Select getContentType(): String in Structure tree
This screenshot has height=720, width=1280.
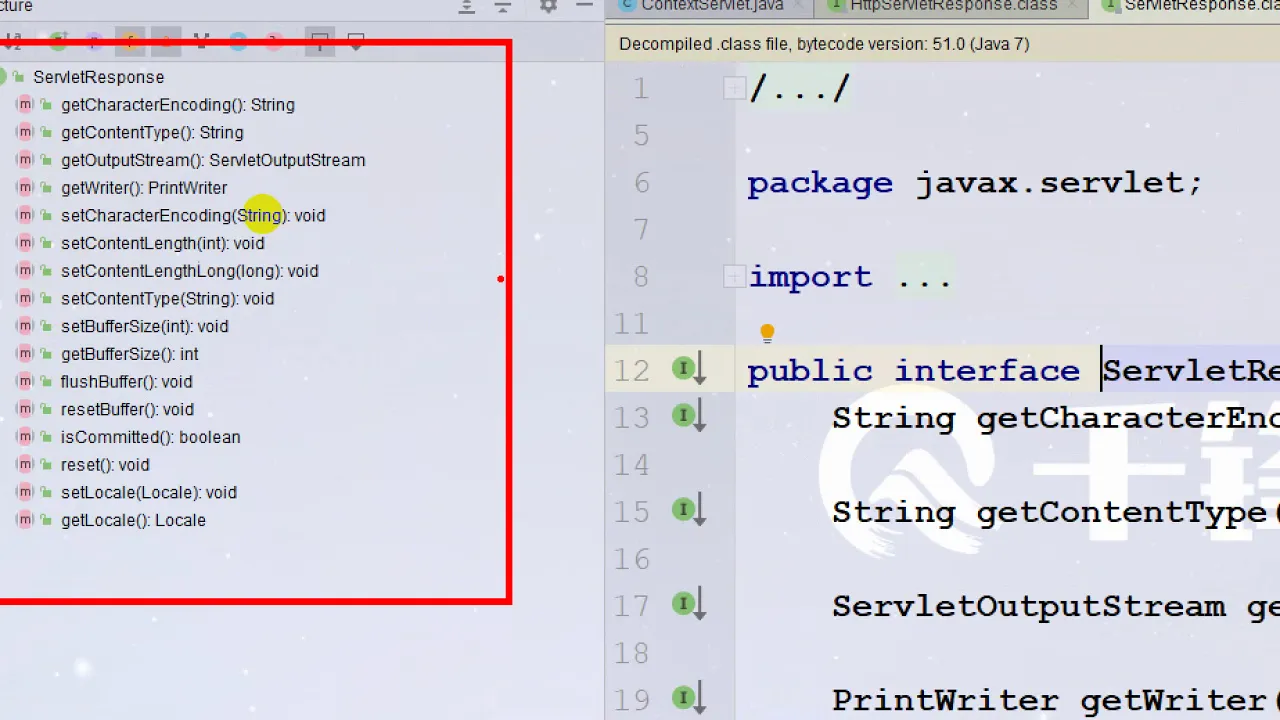click(x=152, y=132)
